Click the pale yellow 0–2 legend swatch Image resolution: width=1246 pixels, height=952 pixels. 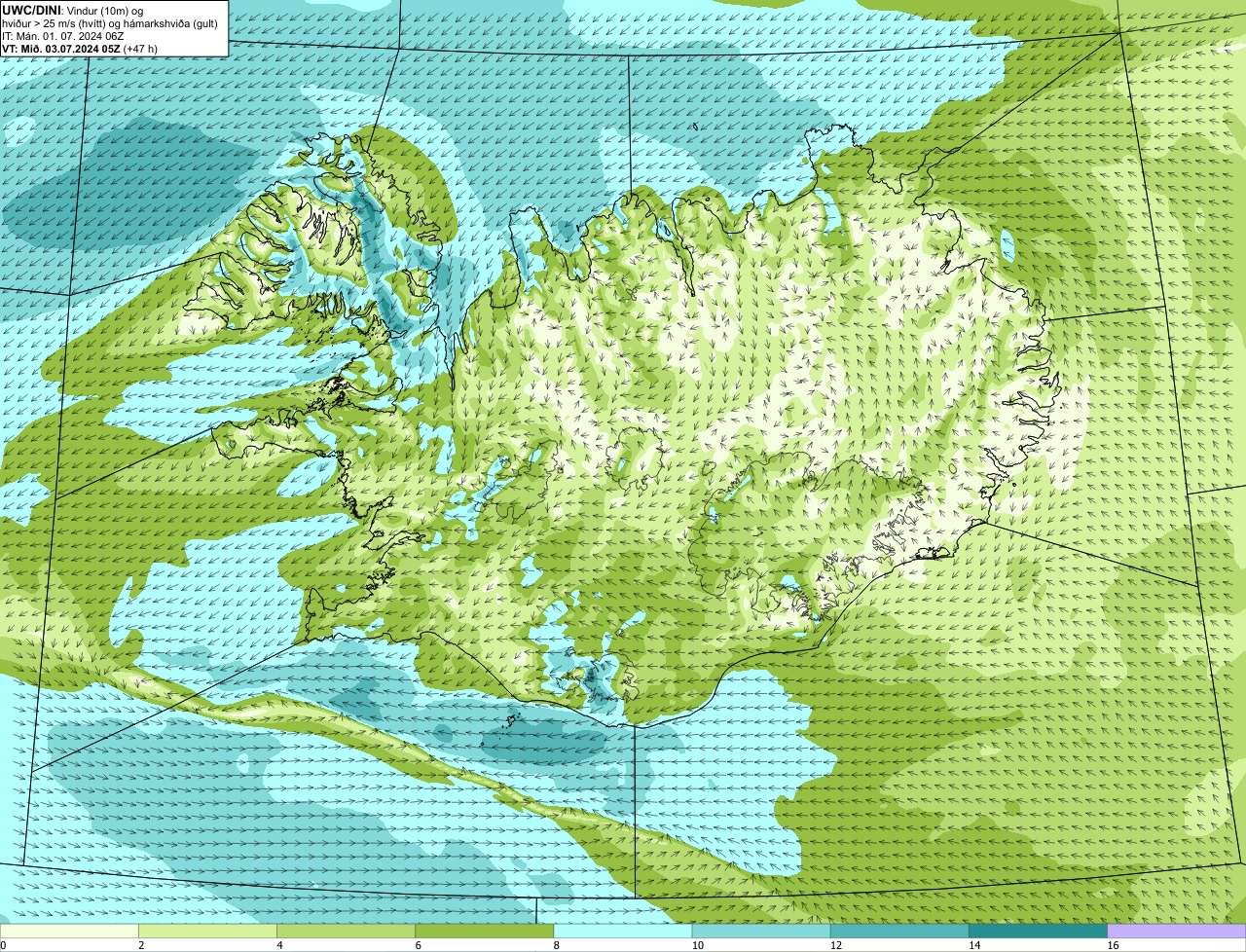(x=69, y=932)
